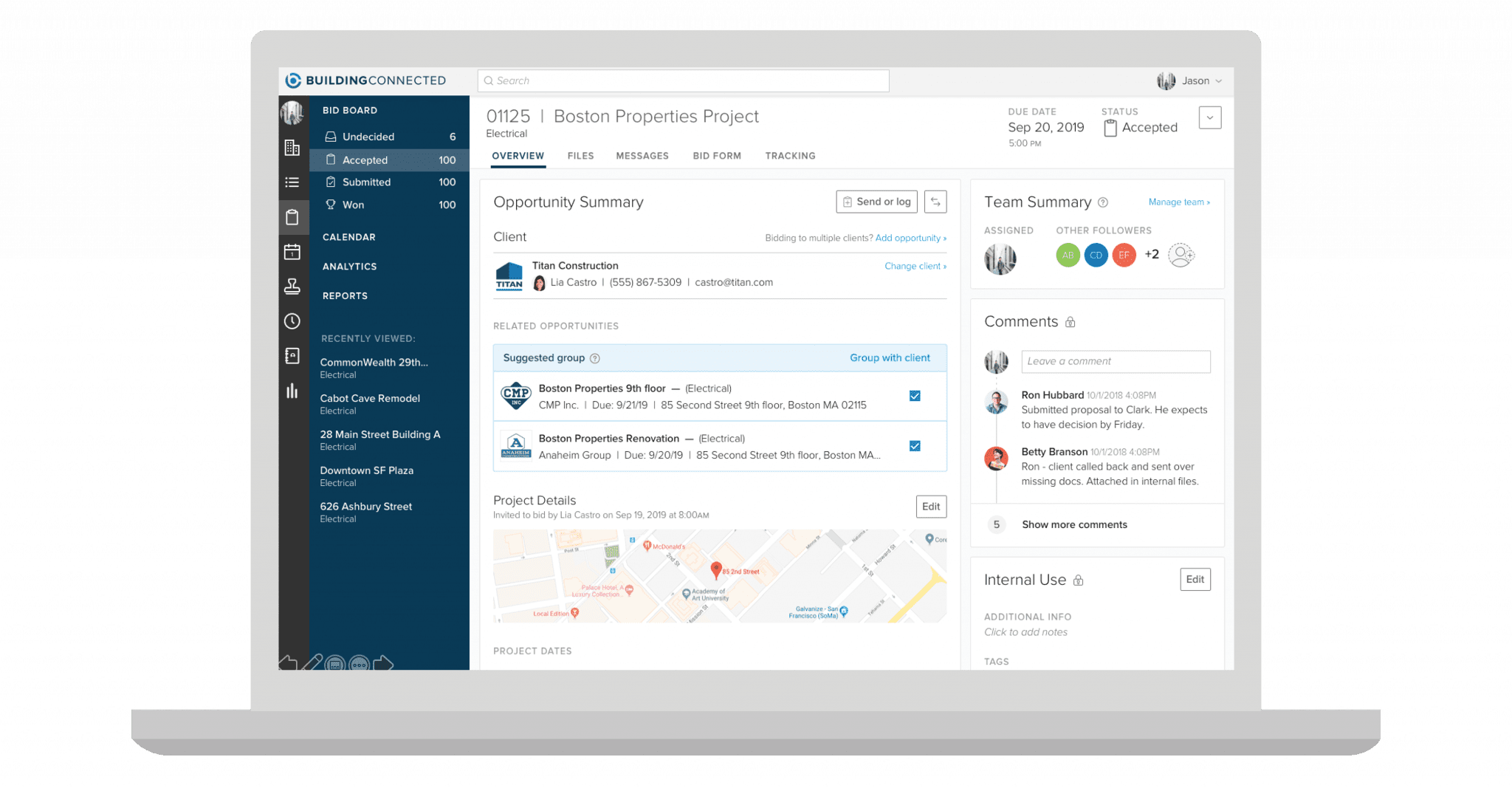
Task: Open recently viewed Downtown SF Plaza
Action: [367, 476]
